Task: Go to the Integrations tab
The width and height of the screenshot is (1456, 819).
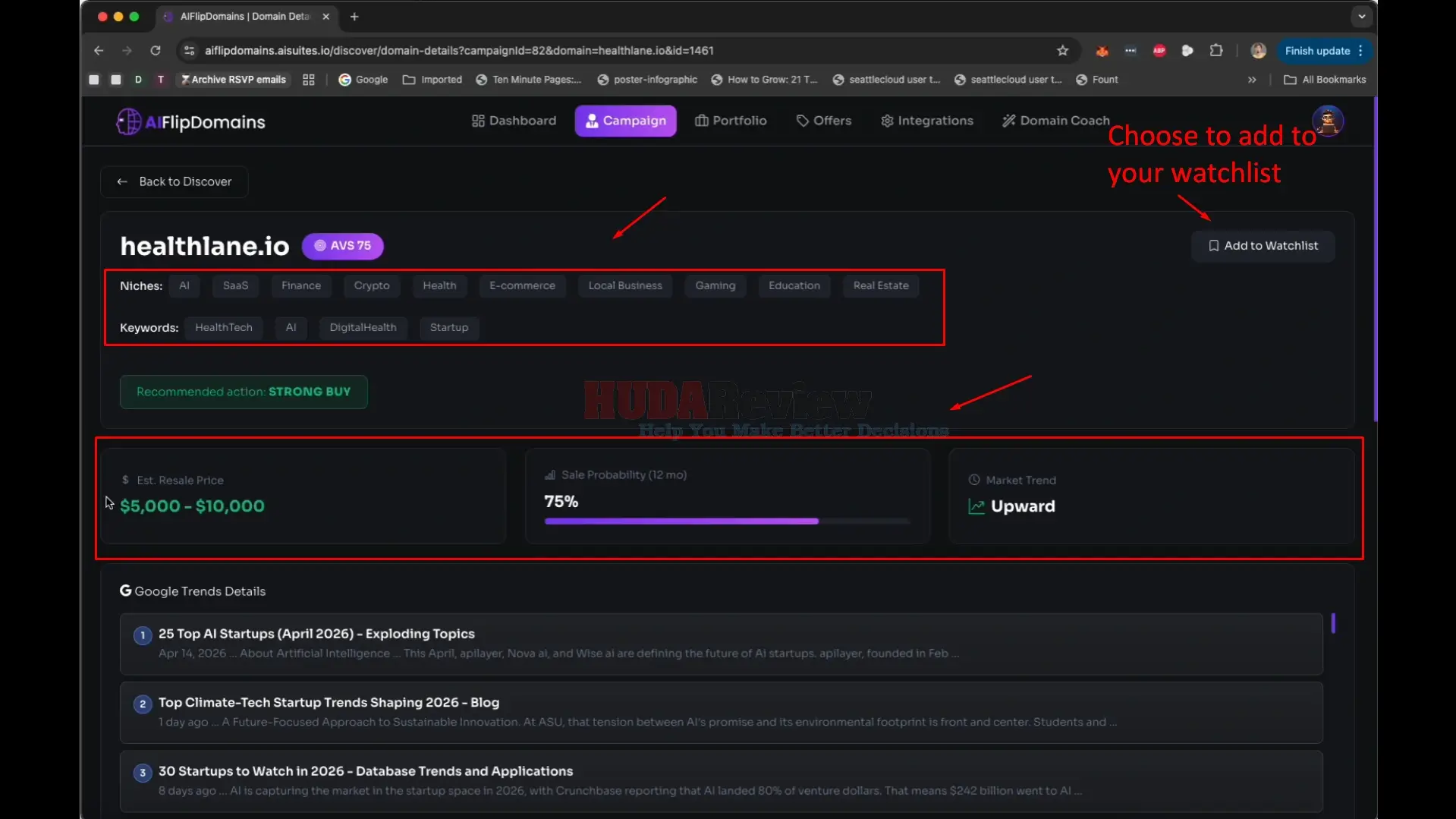Action: (926, 121)
